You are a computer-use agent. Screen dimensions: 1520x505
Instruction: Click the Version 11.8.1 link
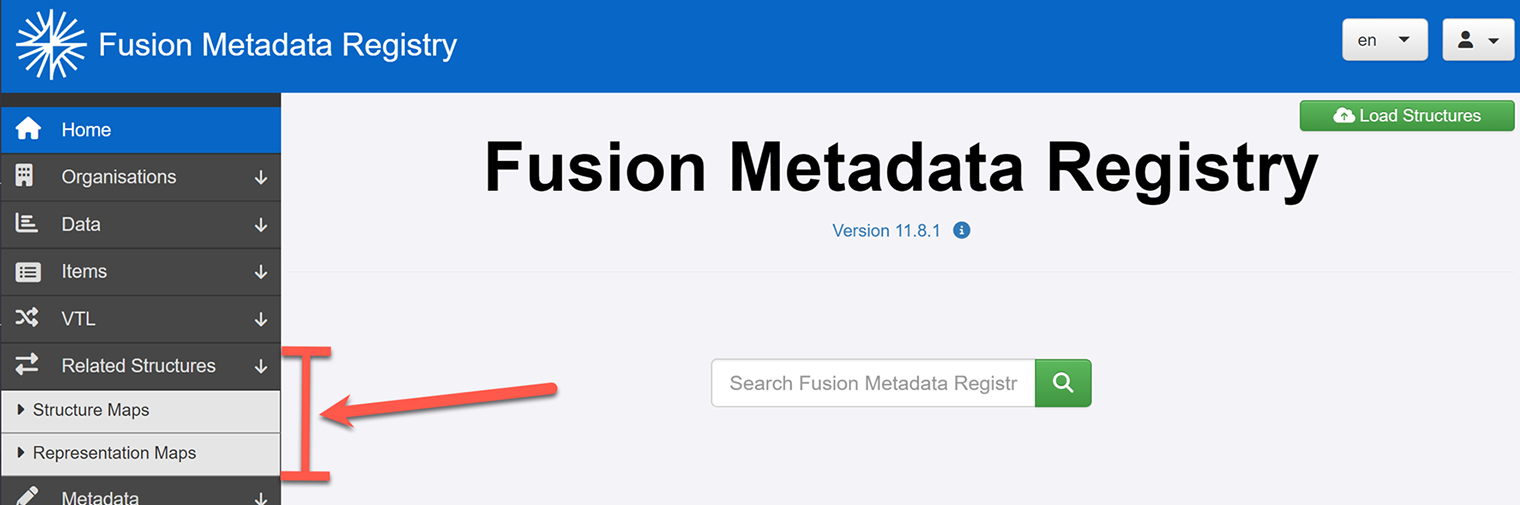click(886, 231)
